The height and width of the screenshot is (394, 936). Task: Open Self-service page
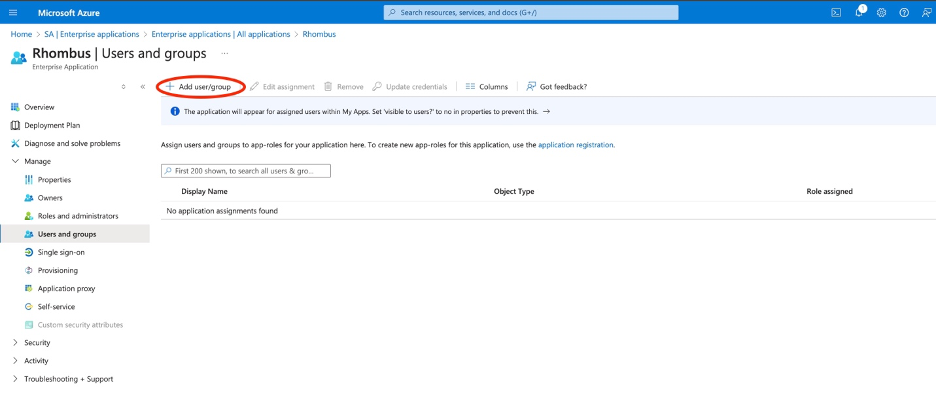[56, 307]
